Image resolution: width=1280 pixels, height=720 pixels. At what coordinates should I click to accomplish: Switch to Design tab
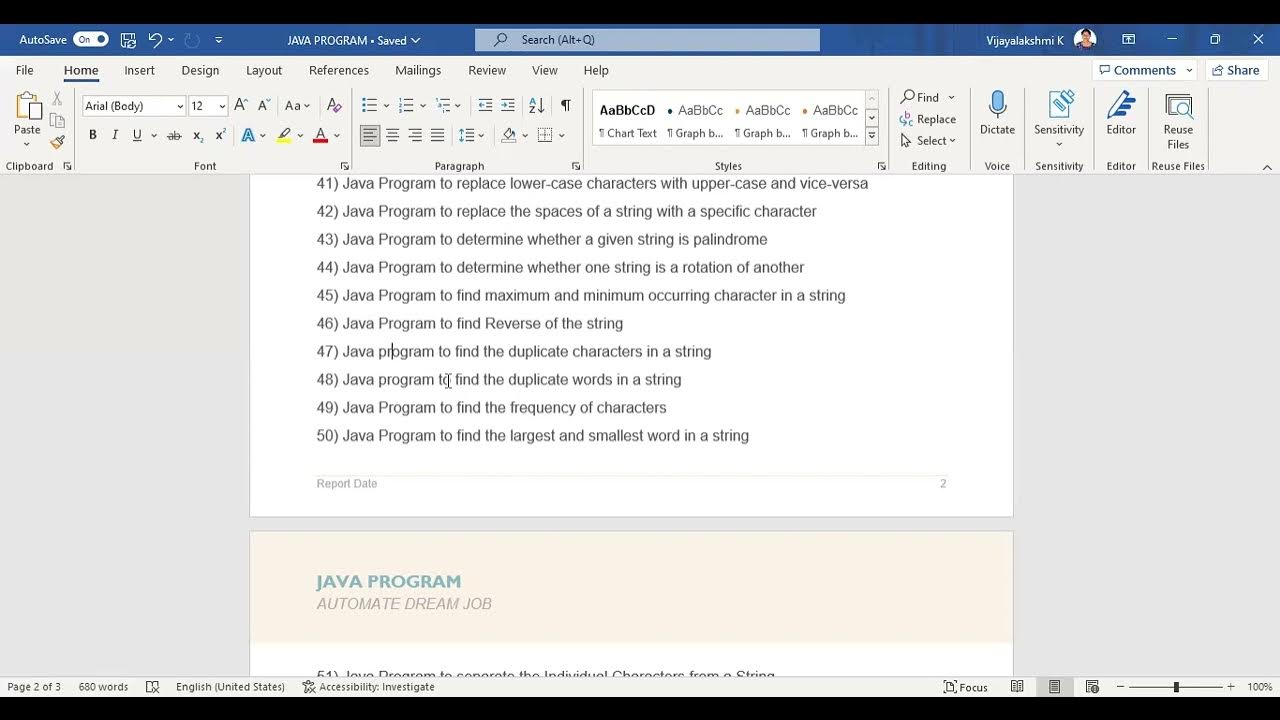(200, 70)
